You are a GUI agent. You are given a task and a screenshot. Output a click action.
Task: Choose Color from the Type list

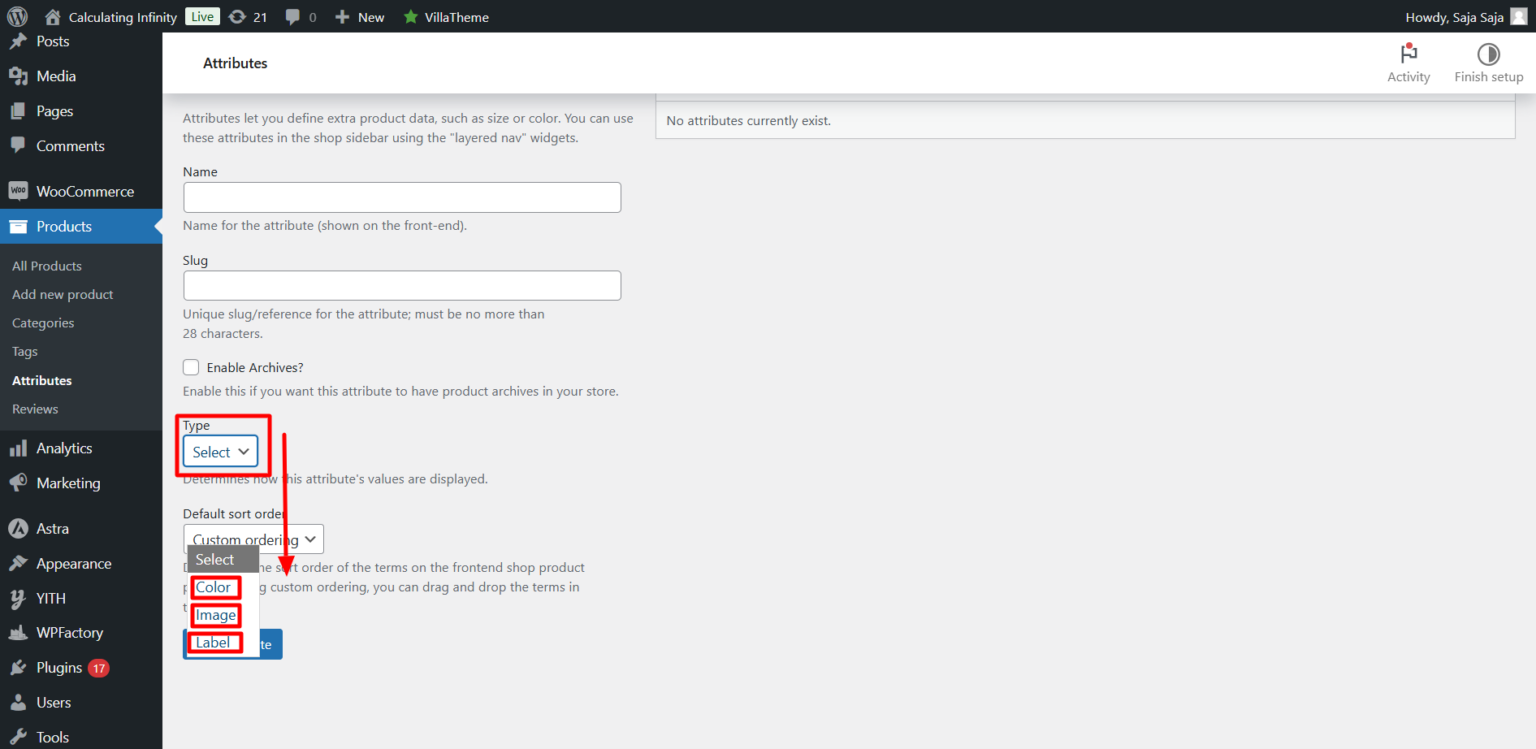[214, 587]
